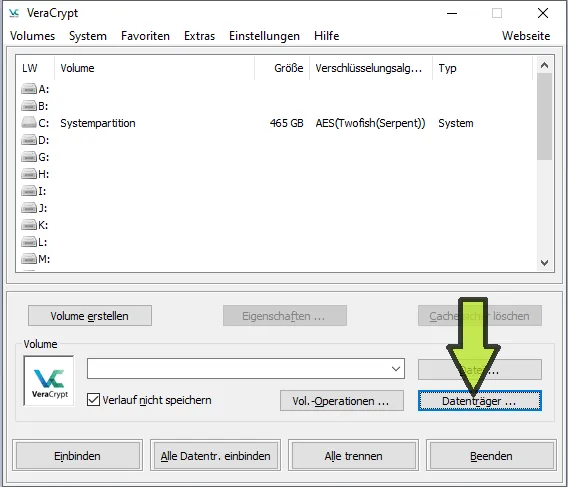Click the AES(Twofish(Serpent)) cell

(x=370, y=123)
